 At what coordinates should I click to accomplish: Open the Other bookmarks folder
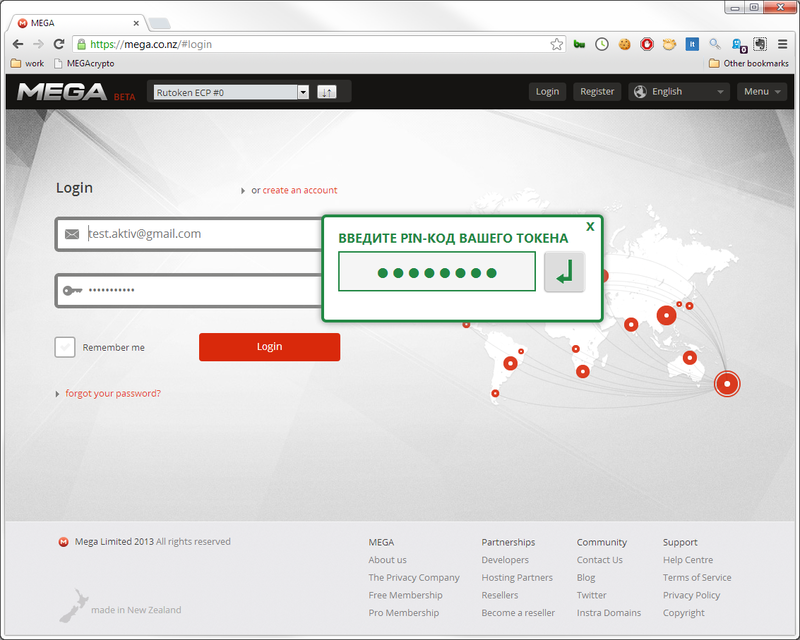pos(748,63)
